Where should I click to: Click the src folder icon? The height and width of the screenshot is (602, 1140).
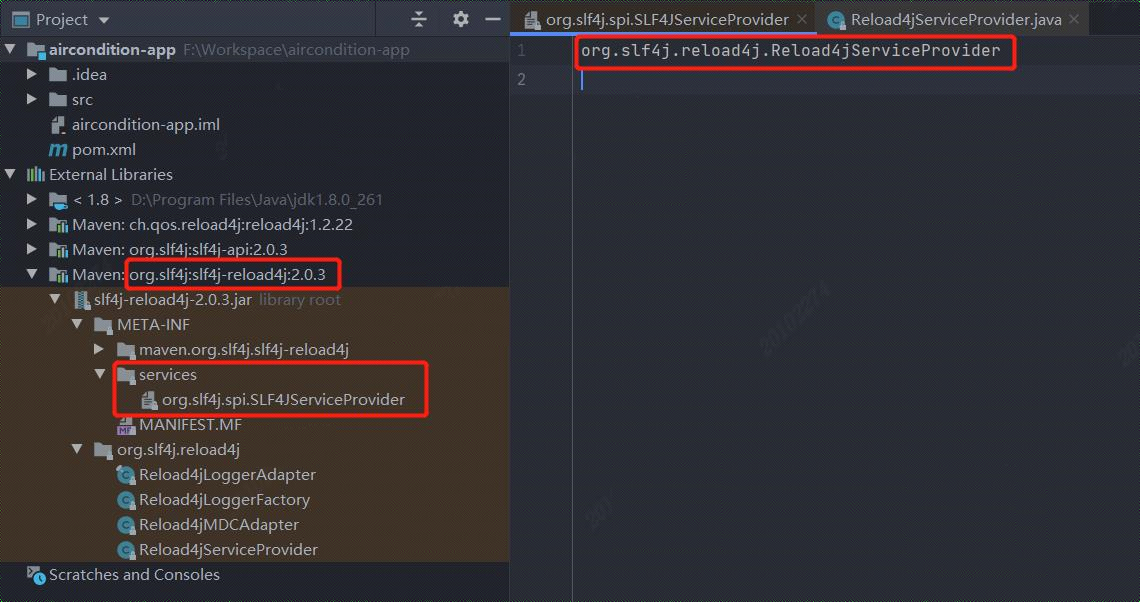[58, 100]
